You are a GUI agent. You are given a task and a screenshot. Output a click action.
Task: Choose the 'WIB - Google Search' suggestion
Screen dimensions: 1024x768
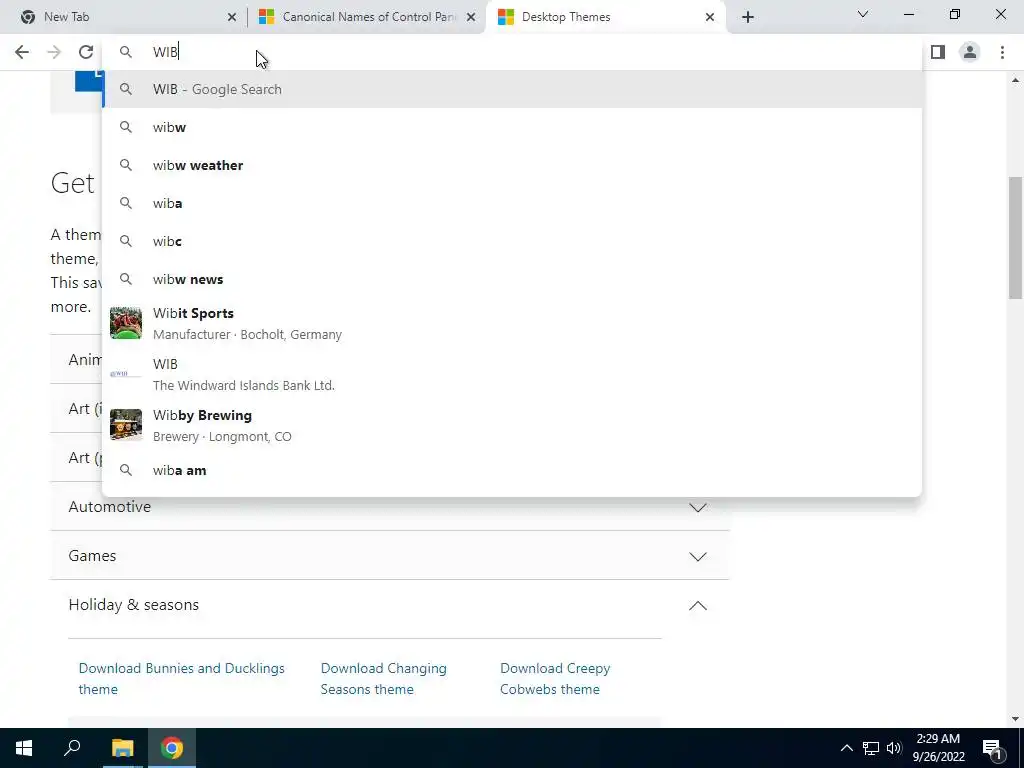(x=513, y=89)
